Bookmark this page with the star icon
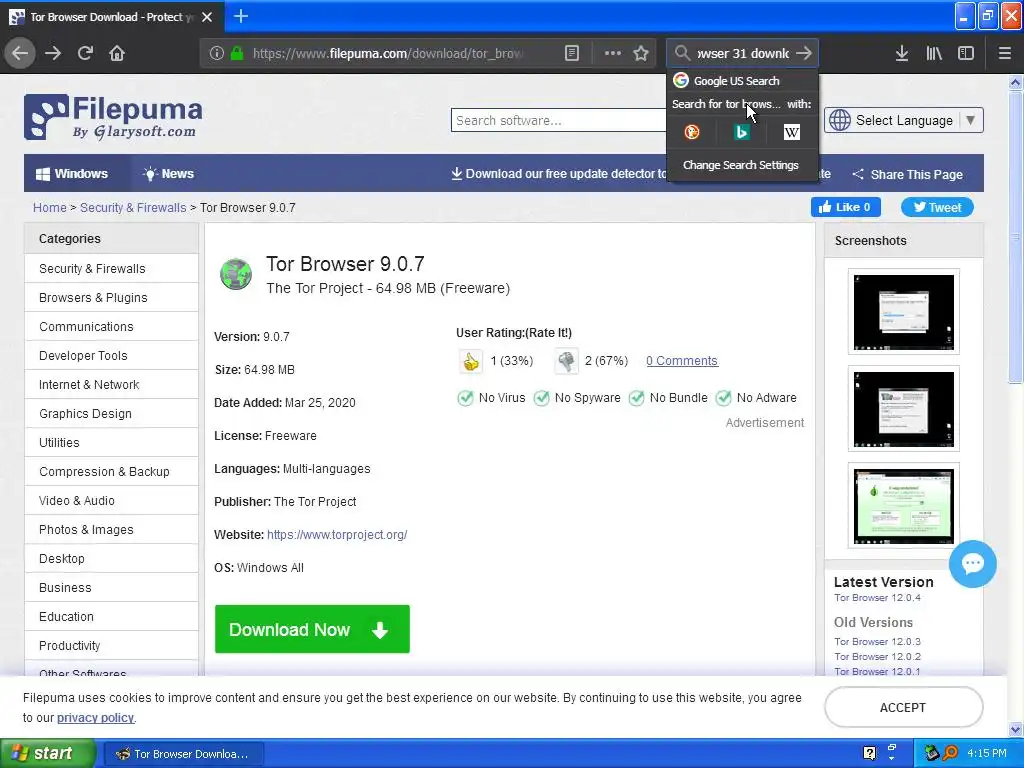1024x768 pixels. click(641, 53)
